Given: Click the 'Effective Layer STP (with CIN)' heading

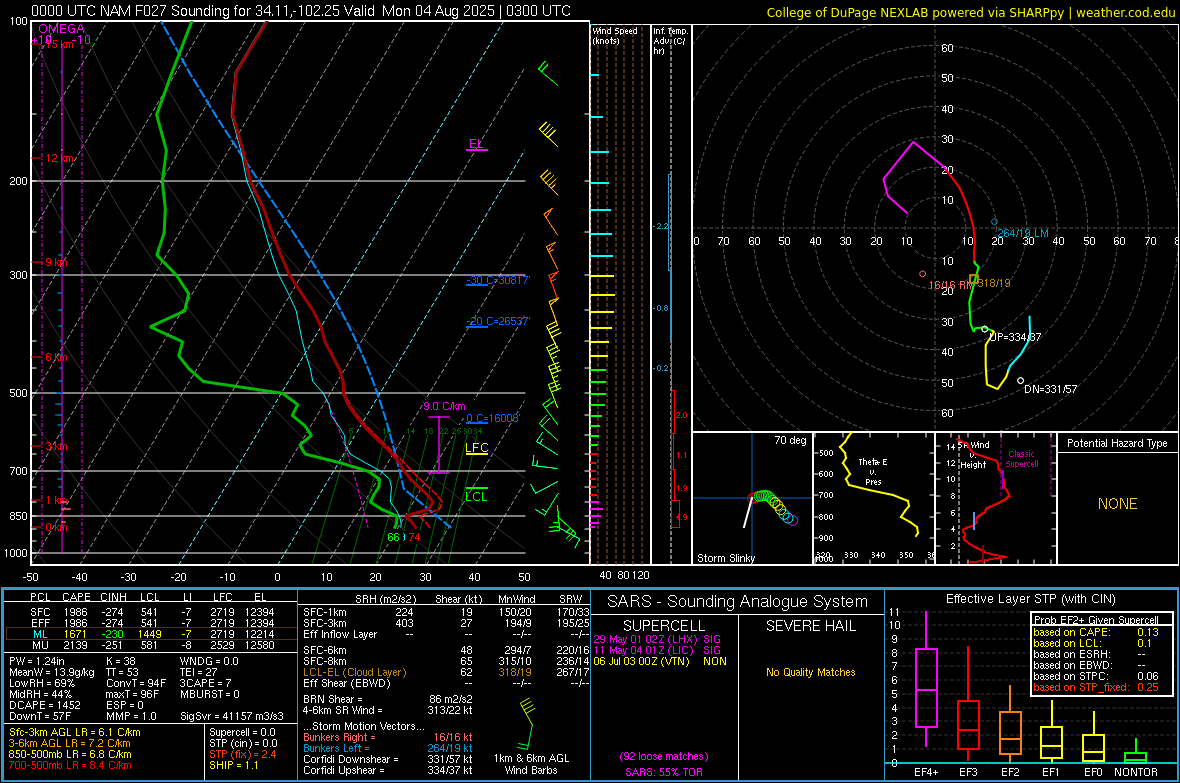Looking at the screenshot, I should (1030, 599).
